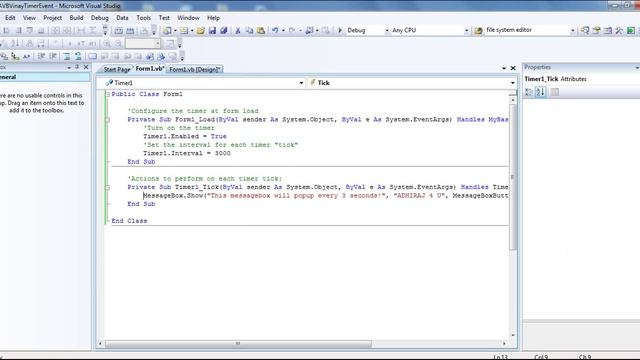Open the Edit menu
This screenshot has height=360, width=640.
coord(10,18)
